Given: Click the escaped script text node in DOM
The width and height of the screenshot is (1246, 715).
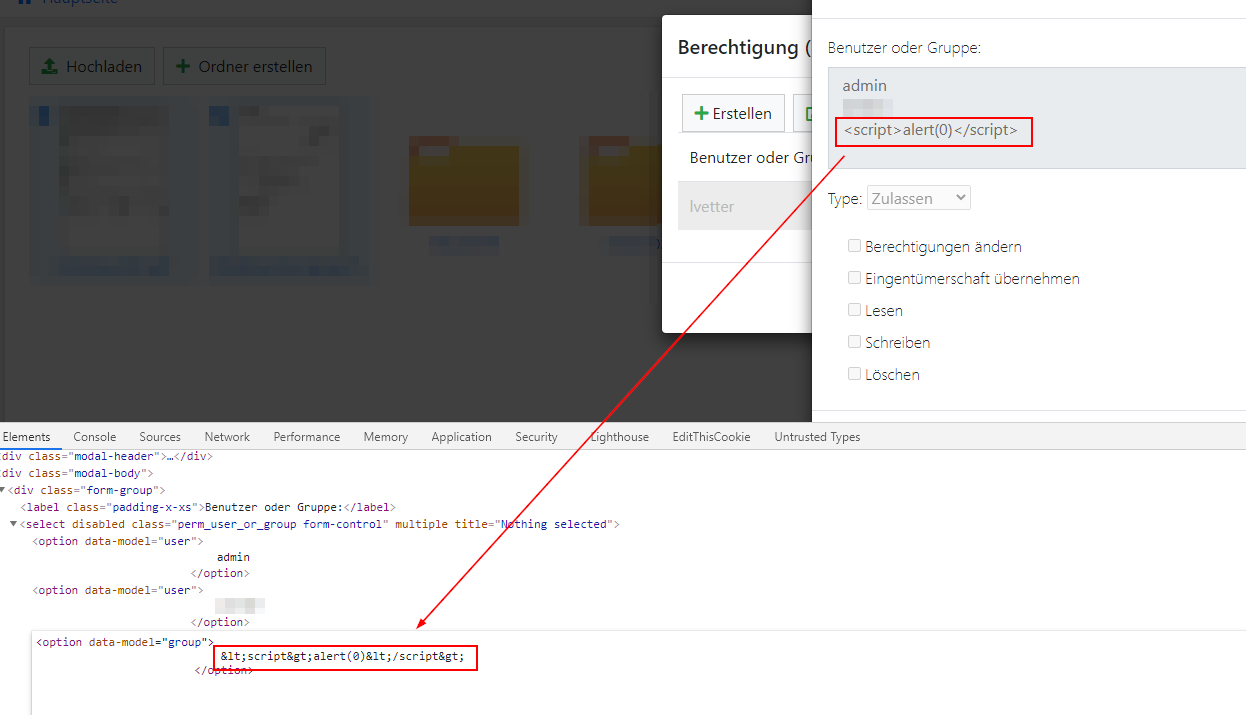Looking at the screenshot, I should (343, 656).
